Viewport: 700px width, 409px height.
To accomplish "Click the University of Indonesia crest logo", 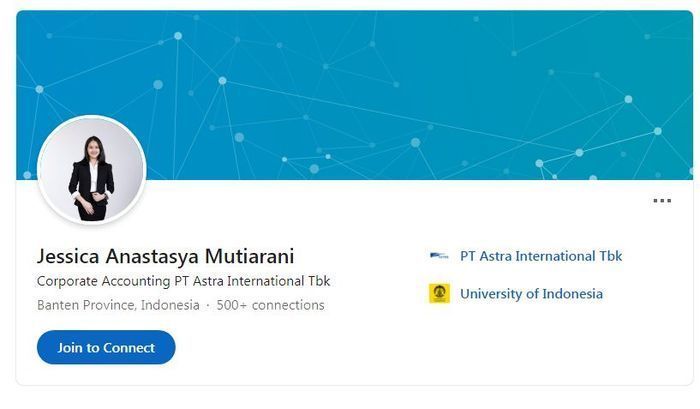I will point(439,294).
